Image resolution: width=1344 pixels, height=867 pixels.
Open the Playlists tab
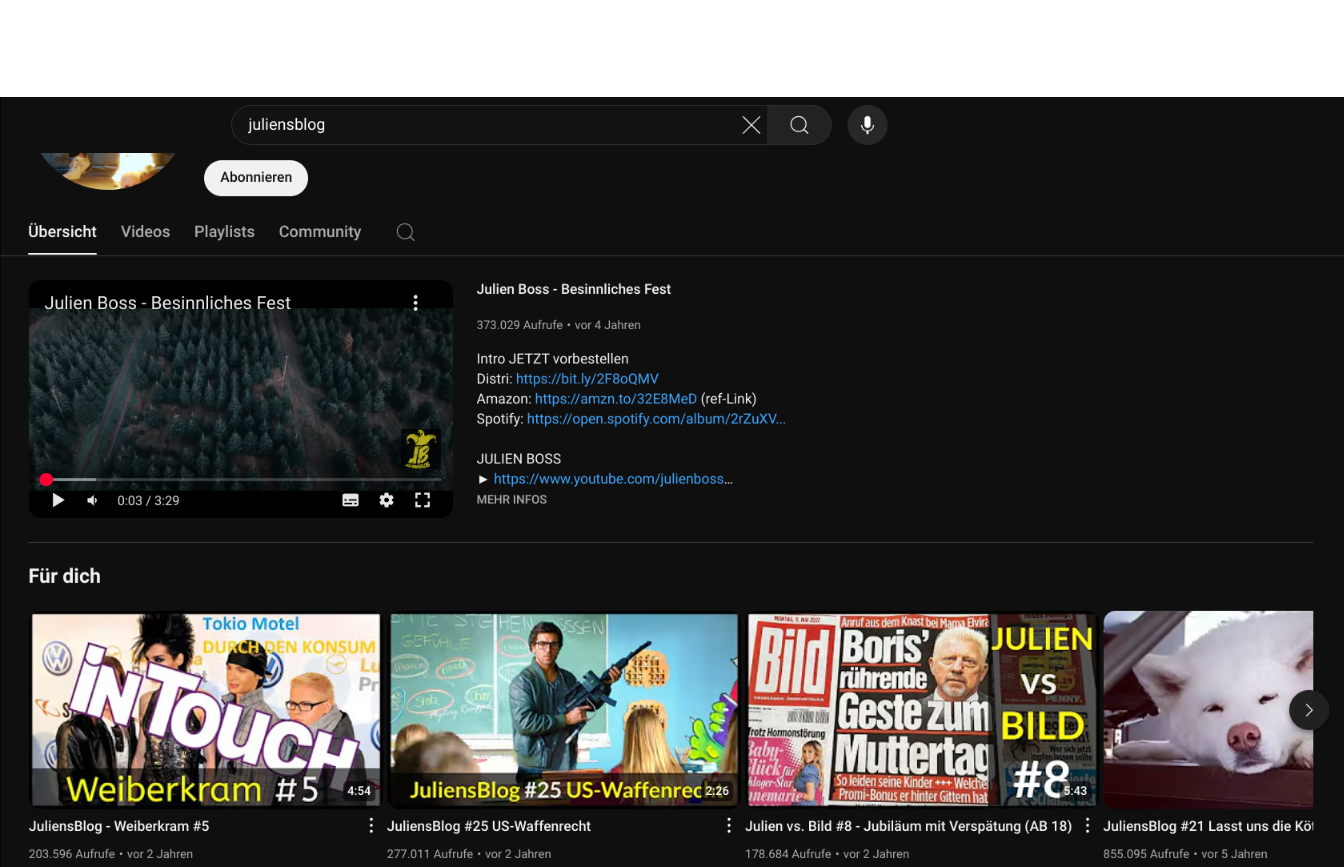pos(224,232)
